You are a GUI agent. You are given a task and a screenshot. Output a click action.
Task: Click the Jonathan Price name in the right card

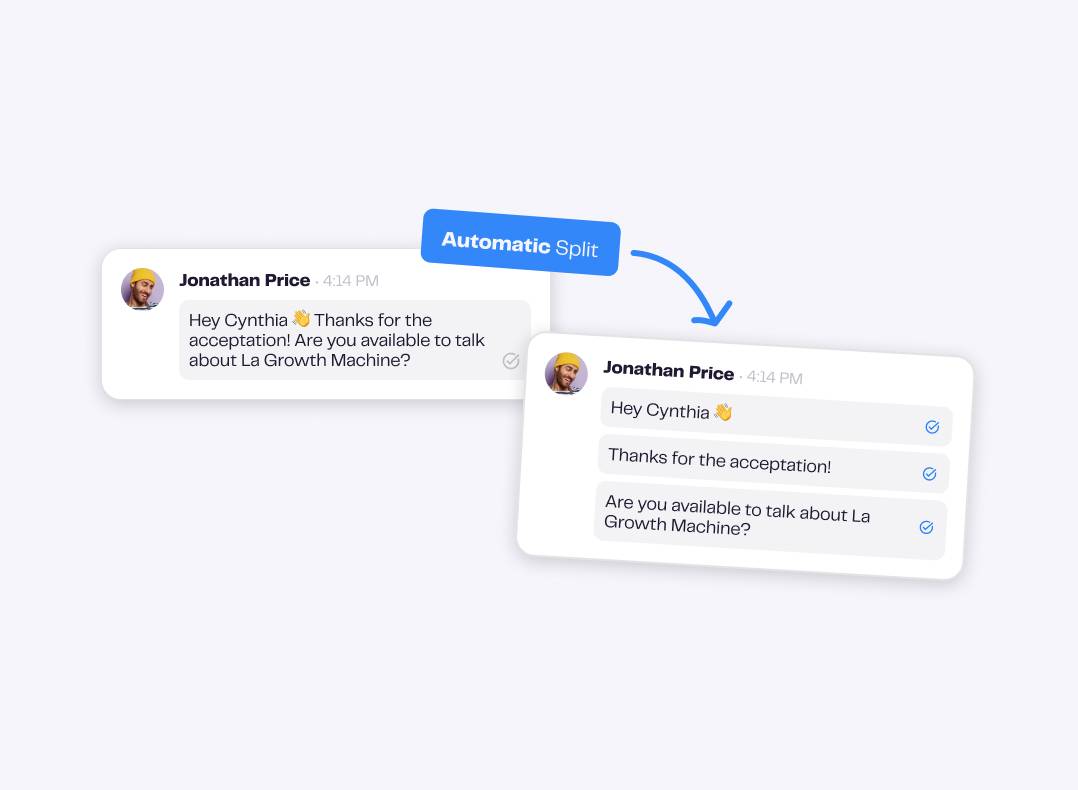click(669, 370)
